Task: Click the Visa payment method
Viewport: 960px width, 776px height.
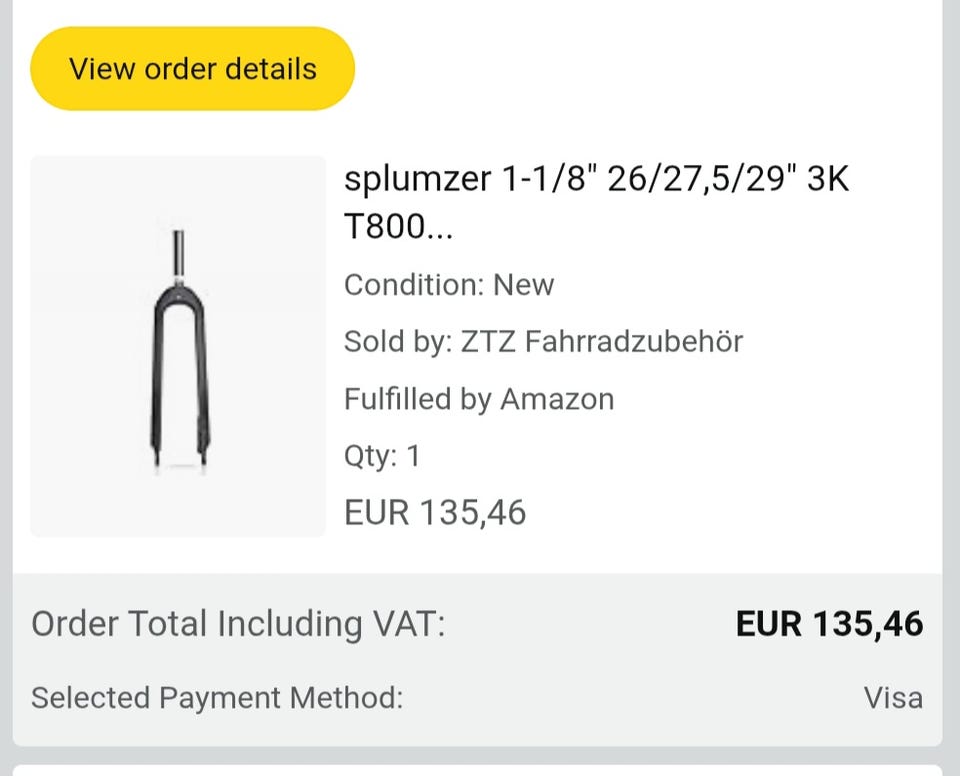Action: click(893, 698)
